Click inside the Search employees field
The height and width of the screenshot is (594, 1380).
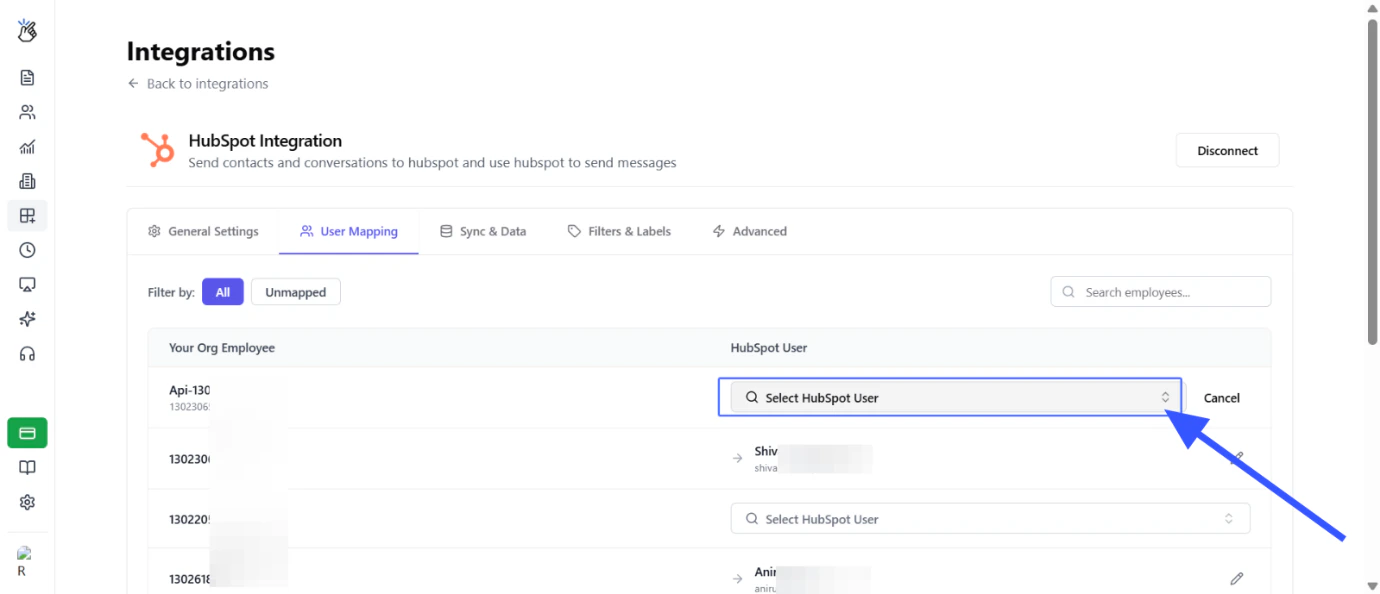(x=1160, y=291)
